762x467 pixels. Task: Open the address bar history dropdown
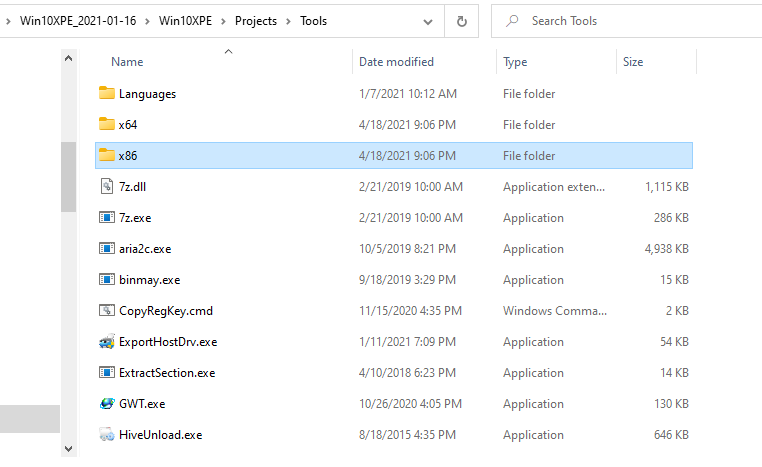[428, 22]
